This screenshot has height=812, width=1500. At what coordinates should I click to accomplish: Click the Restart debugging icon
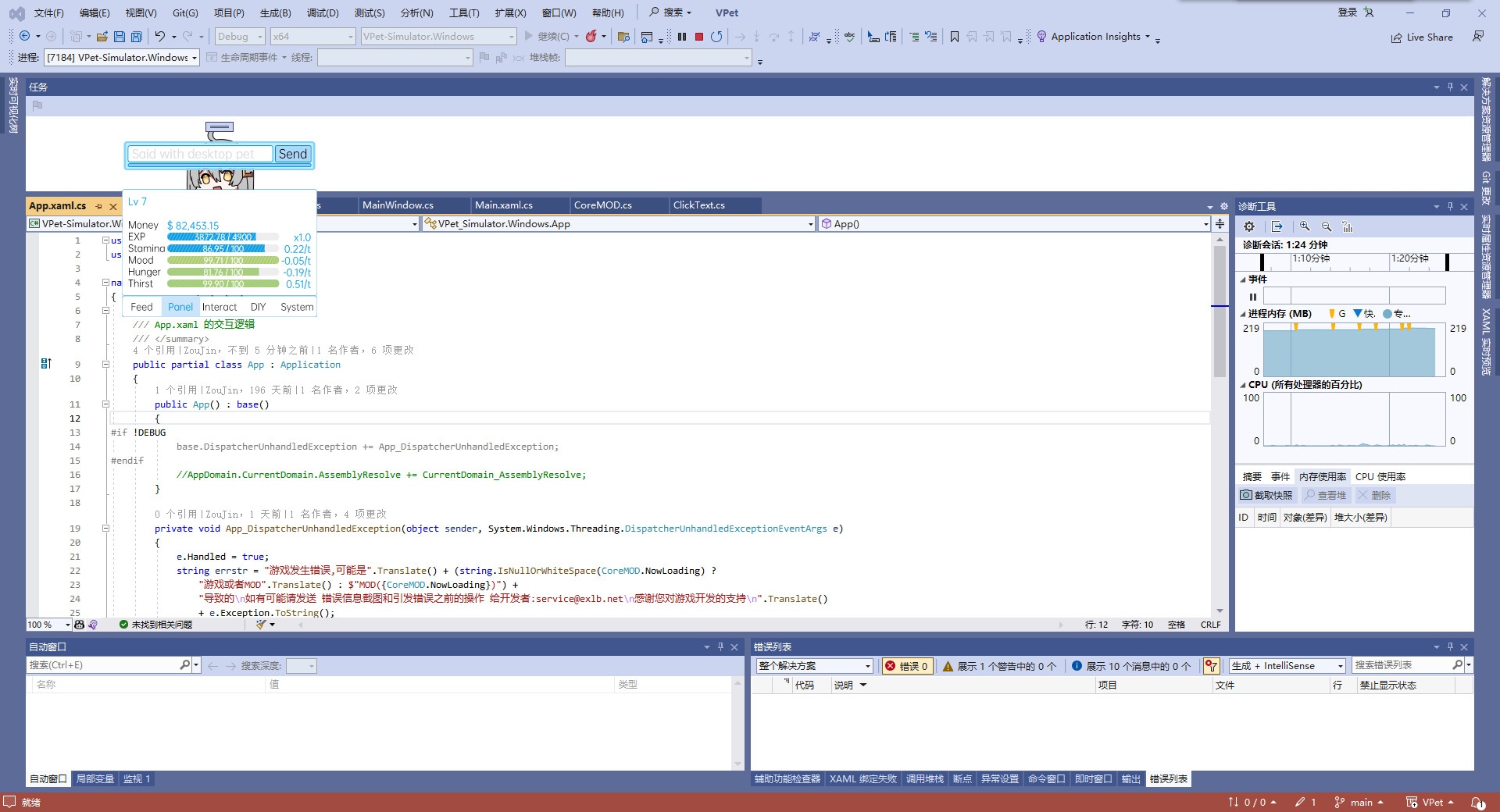[716, 37]
